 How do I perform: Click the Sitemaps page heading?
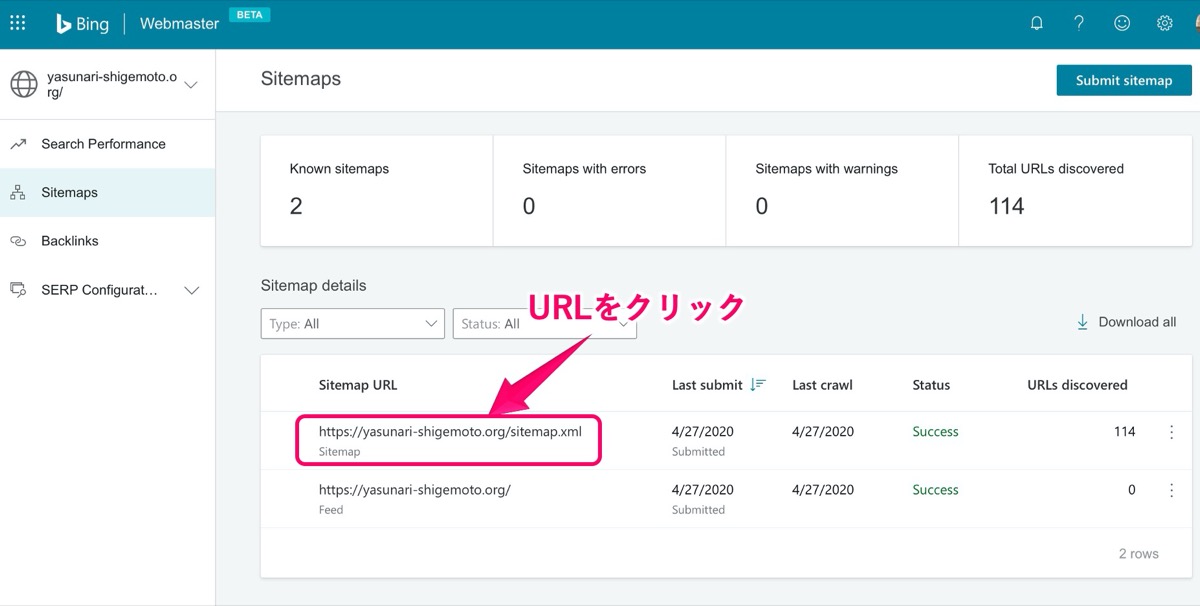301,79
